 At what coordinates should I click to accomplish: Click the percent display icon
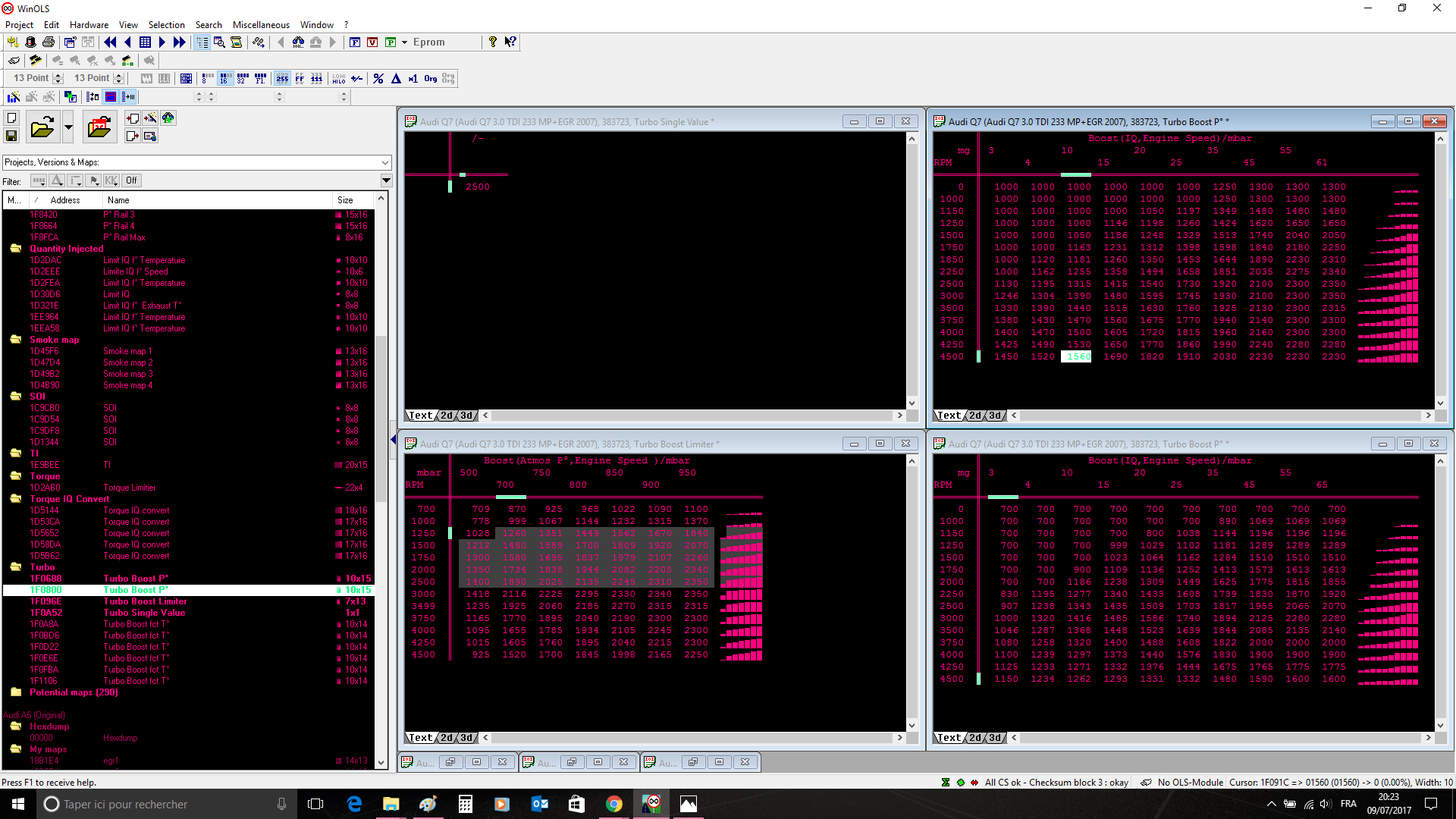coord(378,78)
